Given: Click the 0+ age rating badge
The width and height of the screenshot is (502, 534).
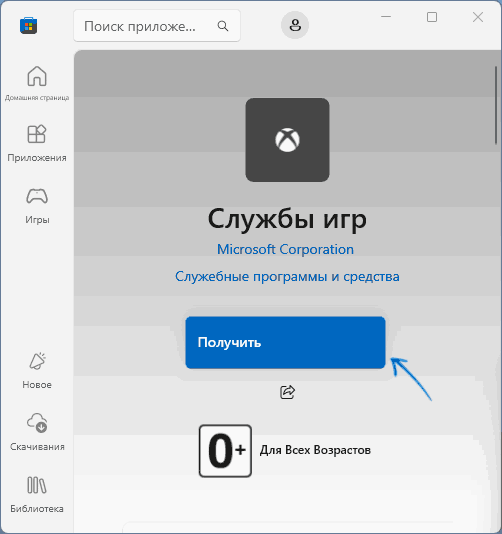Looking at the screenshot, I should click(225, 451).
